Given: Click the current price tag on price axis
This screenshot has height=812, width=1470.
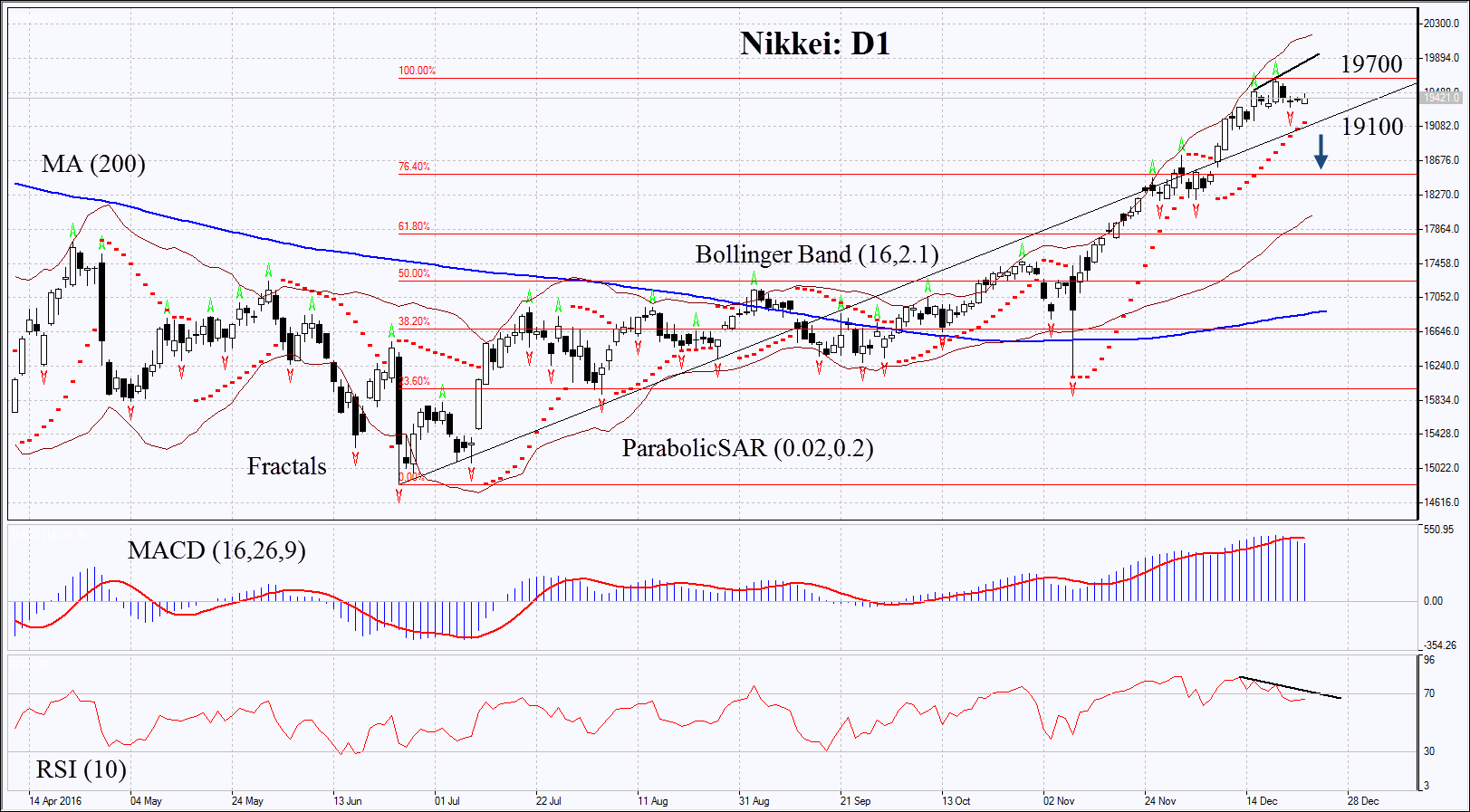Looking at the screenshot, I should tap(1441, 97).
